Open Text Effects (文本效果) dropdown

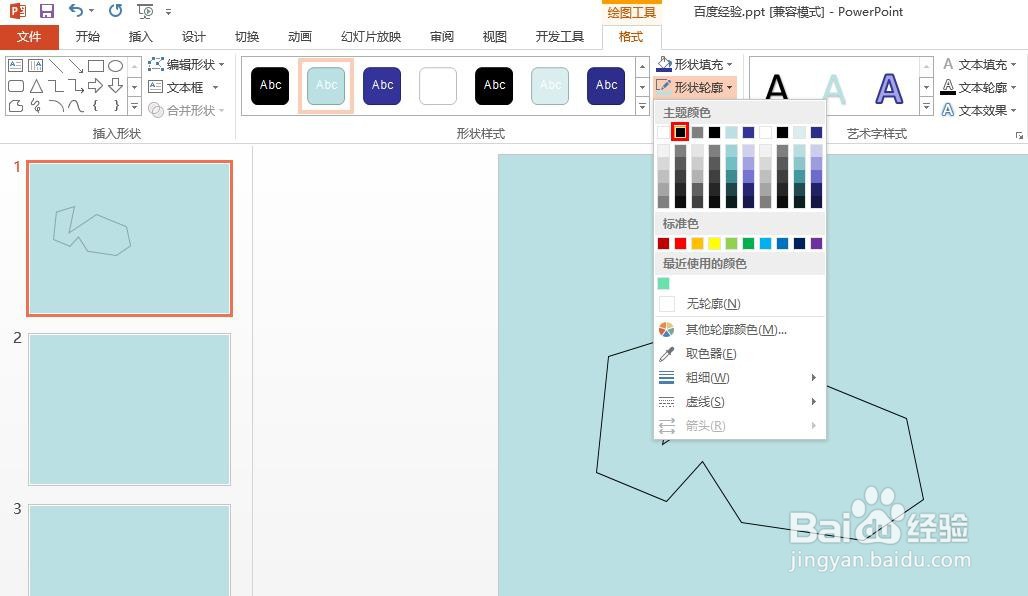(979, 110)
